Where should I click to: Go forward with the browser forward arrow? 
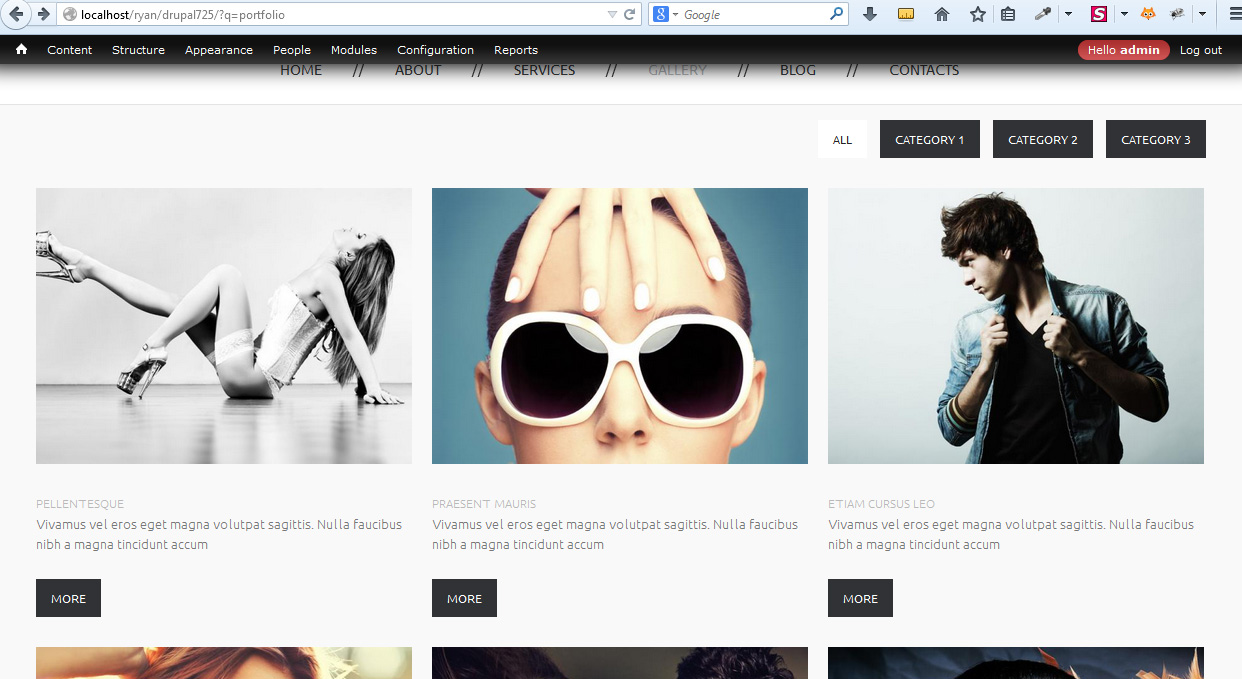coord(43,14)
